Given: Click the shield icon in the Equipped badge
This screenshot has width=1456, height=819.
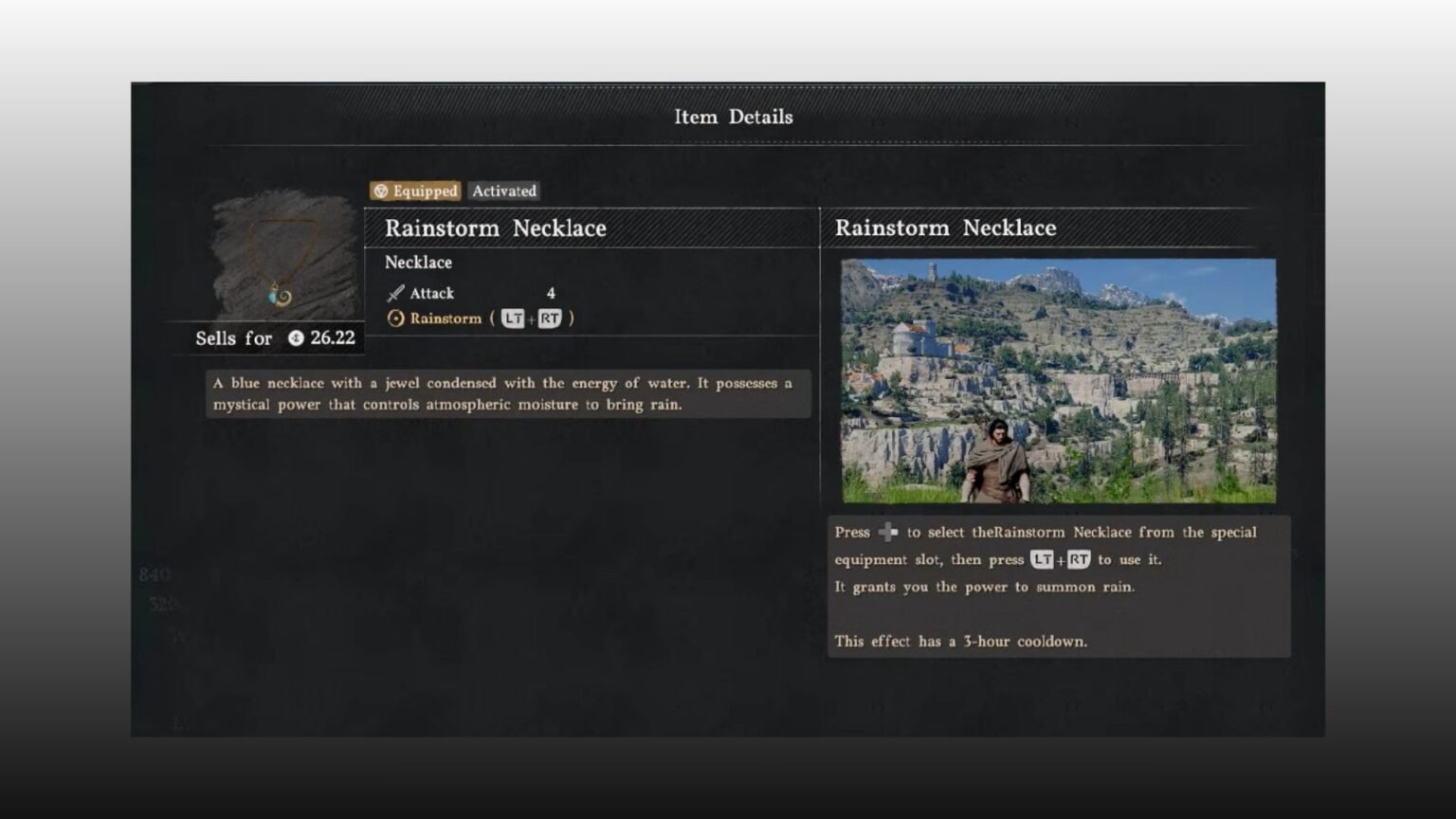Looking at the screenshot, I should (x=381, y=191).
